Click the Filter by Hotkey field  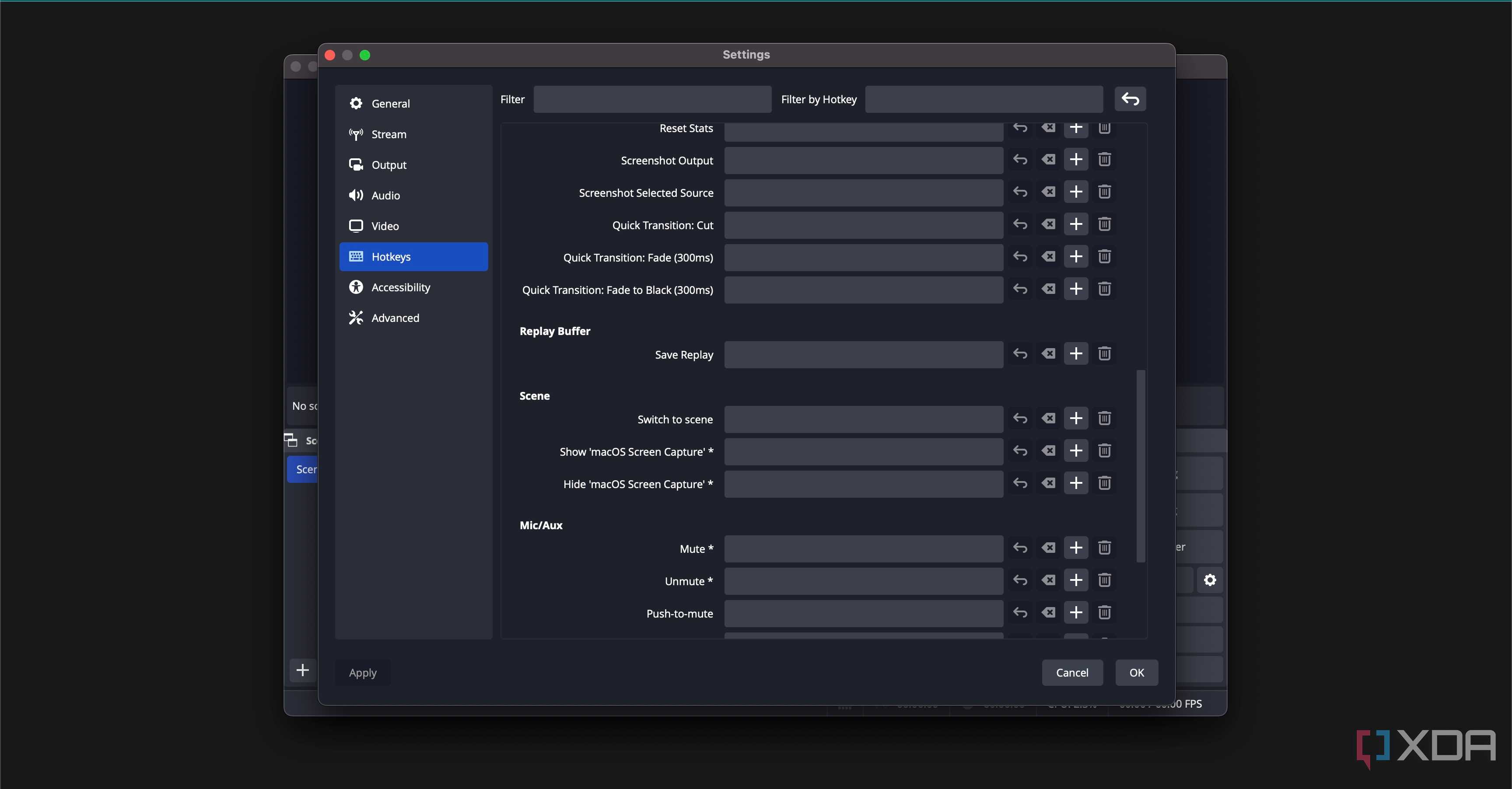click(984, 99)
